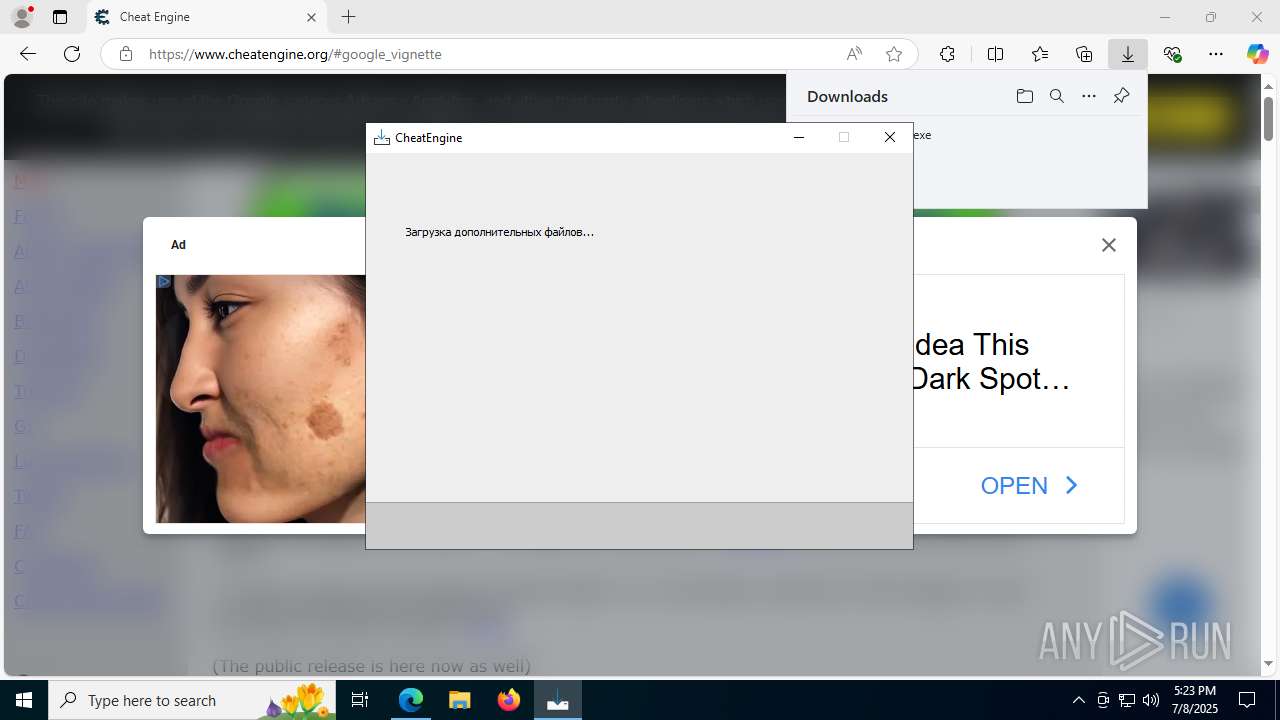Image resolution: width=1280 pixels, height=720 pixels.
Task: Click the ad headline about Dark Spot
Action: (991, 361)
